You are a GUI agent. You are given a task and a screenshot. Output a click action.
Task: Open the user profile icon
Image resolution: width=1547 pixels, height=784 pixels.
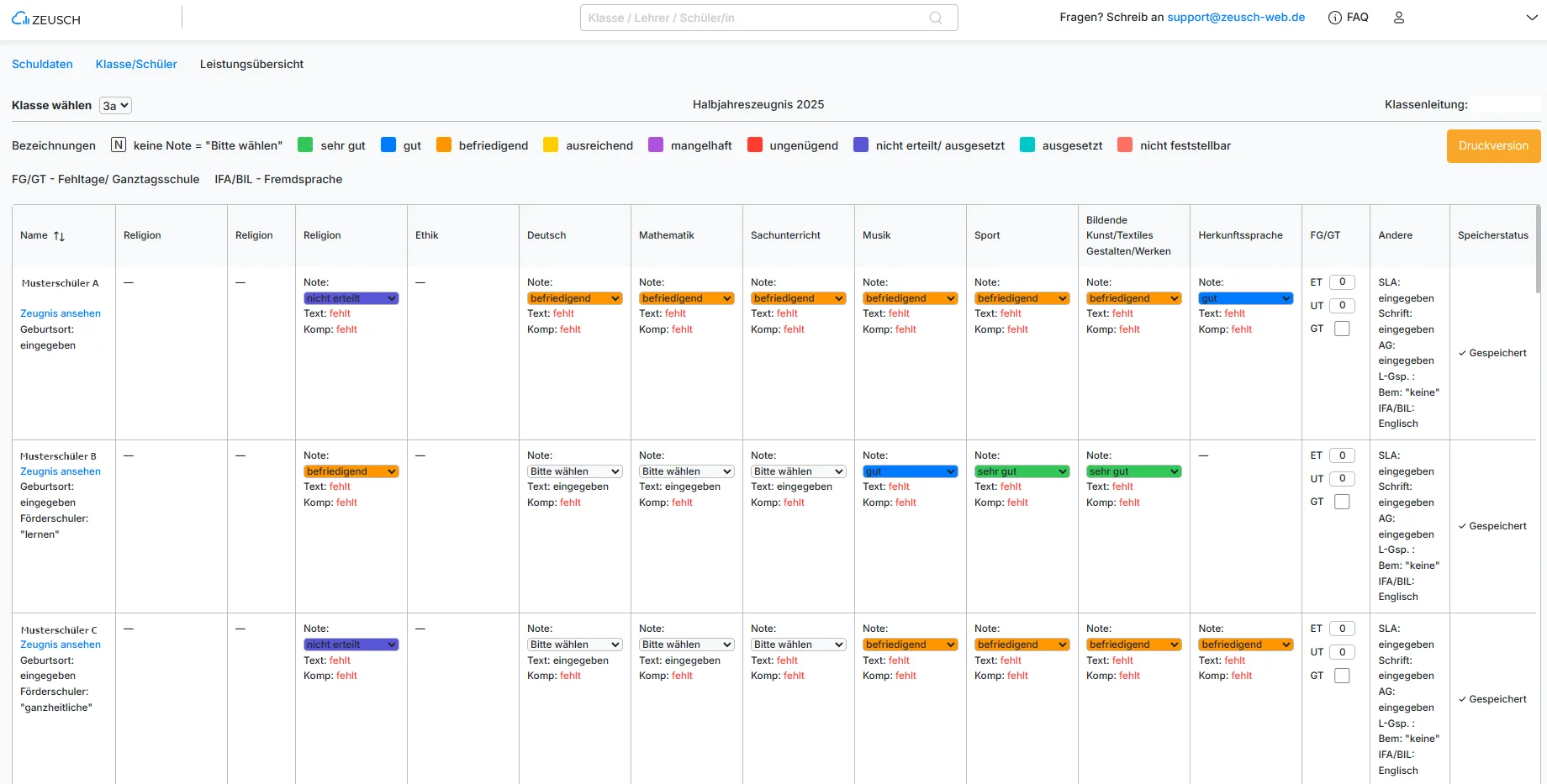click(1399, 18)
